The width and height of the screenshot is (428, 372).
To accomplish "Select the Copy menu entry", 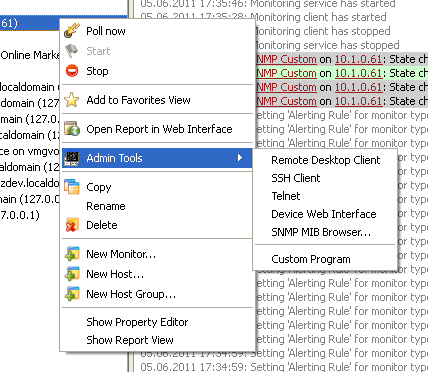I will (x=157, y=187).
